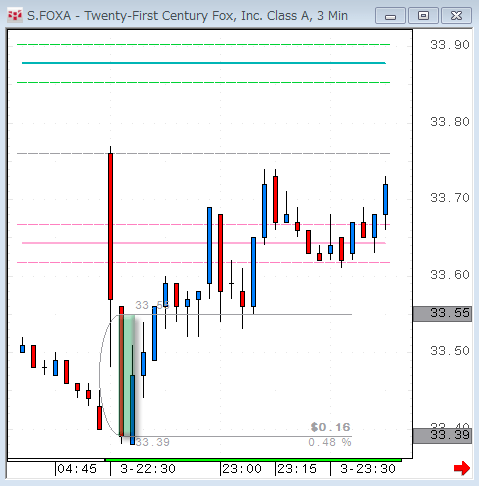This screenshot has width=479, height=486.
Task: Click the $0.16 range difference label
Action: tap(330, 427)
